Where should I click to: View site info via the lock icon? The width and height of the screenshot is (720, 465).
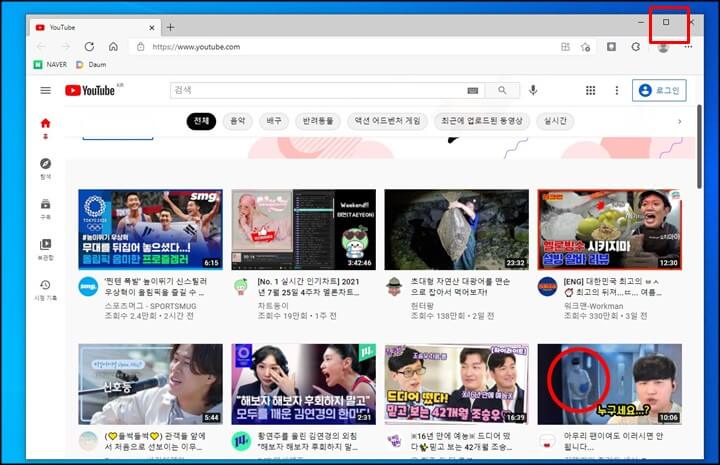[141, 47]
